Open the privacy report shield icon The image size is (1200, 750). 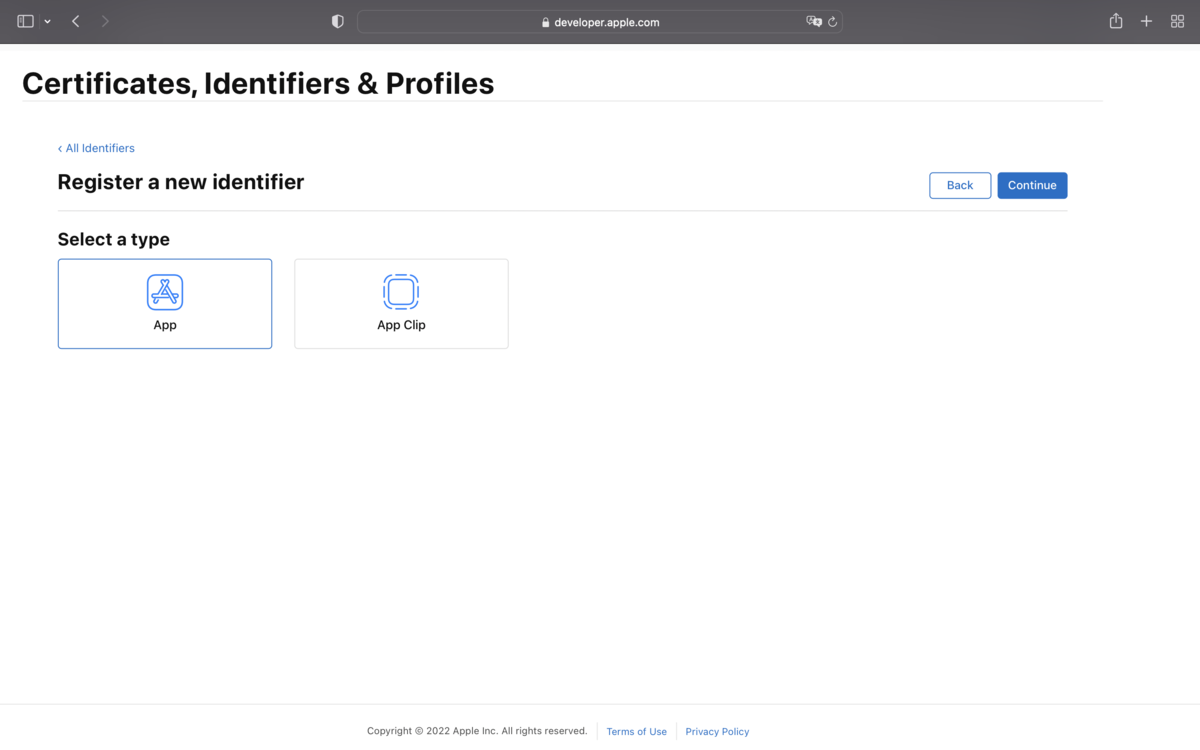(338, 21)
